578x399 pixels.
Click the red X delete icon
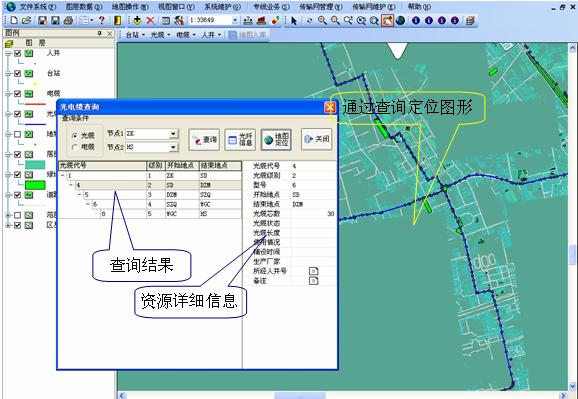150,20
